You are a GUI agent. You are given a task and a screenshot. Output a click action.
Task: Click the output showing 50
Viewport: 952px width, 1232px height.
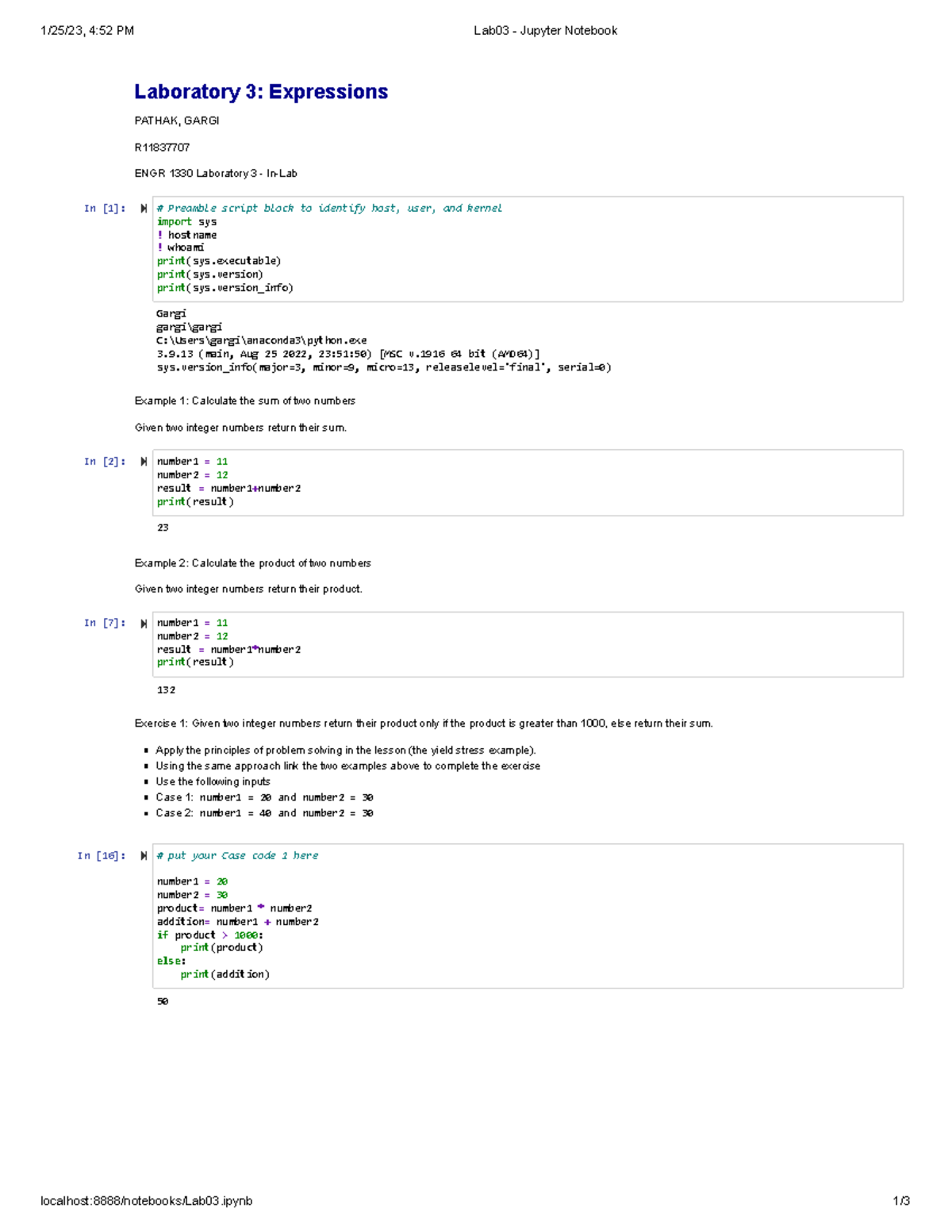click(162, 1002)
